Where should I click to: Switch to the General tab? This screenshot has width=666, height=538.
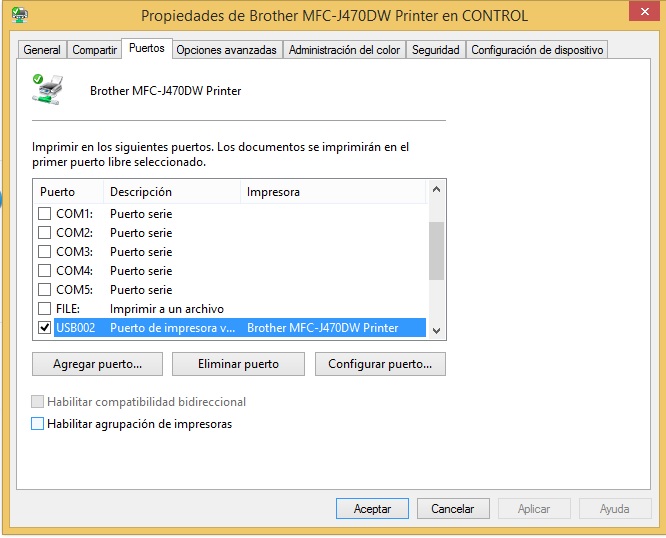42,50
